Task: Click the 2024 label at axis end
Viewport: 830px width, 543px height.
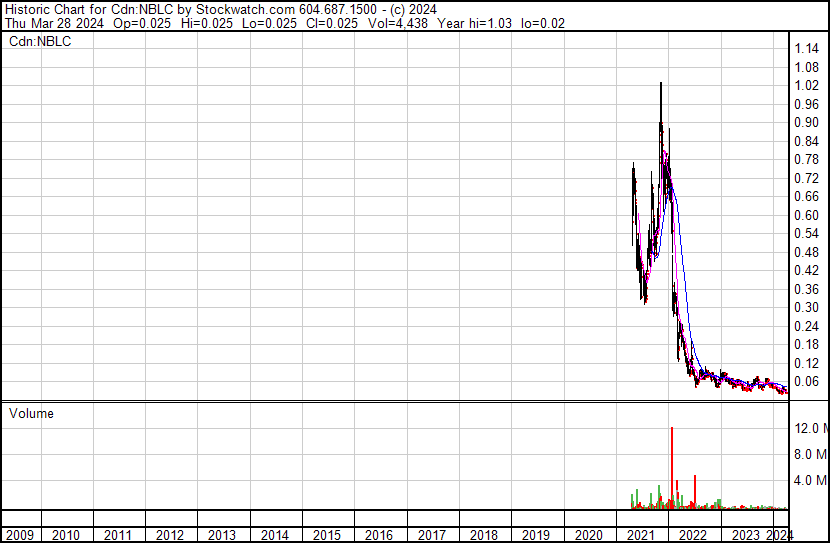Action: tap(780, 535)
